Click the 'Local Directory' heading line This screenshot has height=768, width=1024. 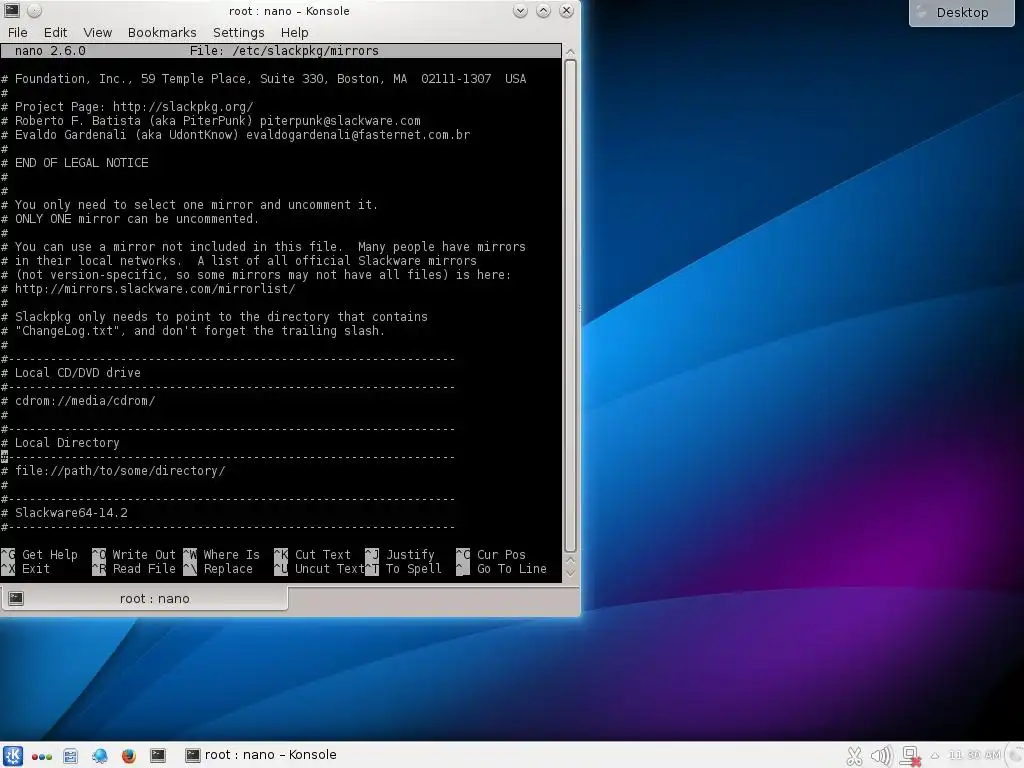click(67, 443)
